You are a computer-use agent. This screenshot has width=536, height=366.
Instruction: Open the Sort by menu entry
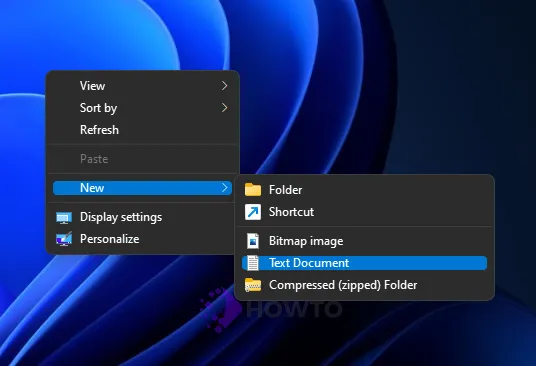click(x=143, y=108)
